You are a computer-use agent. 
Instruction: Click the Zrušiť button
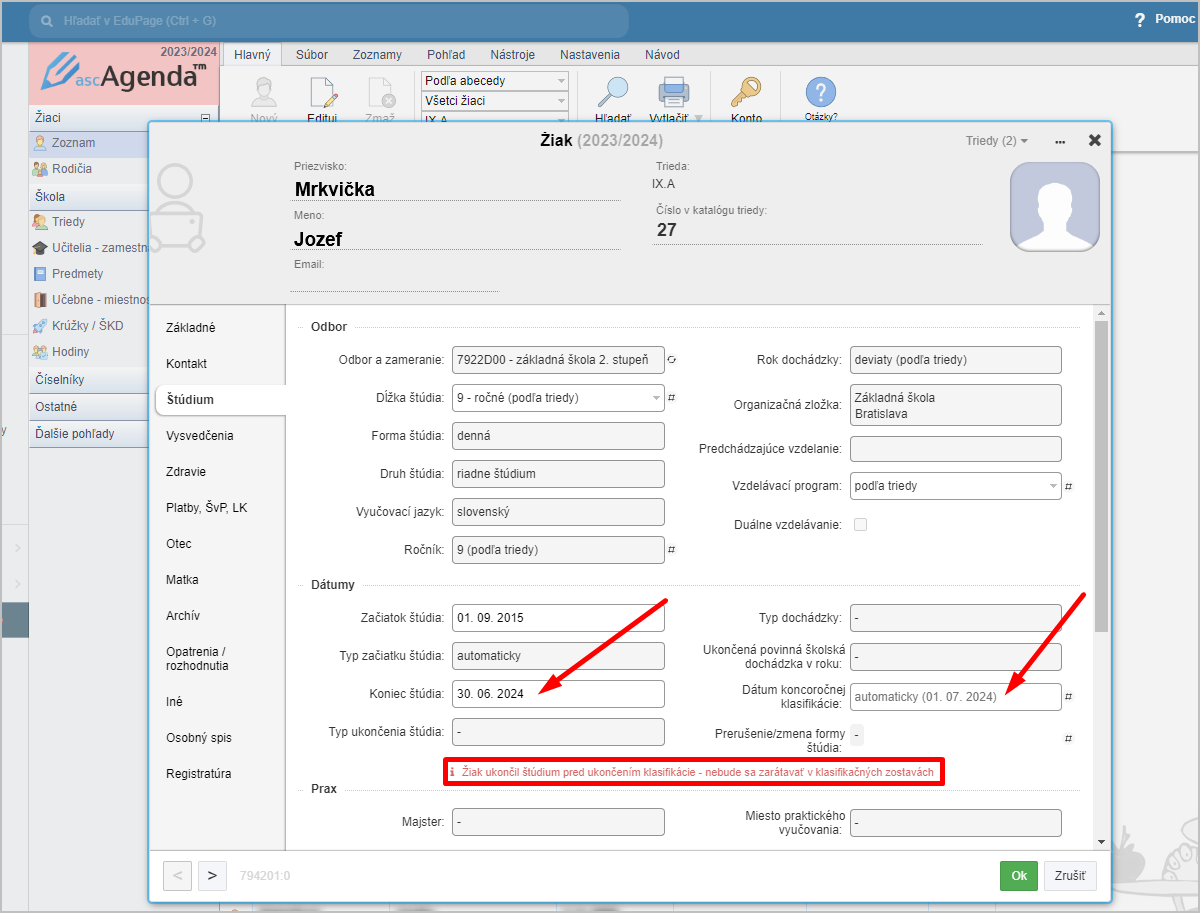tap(1070, 876)
